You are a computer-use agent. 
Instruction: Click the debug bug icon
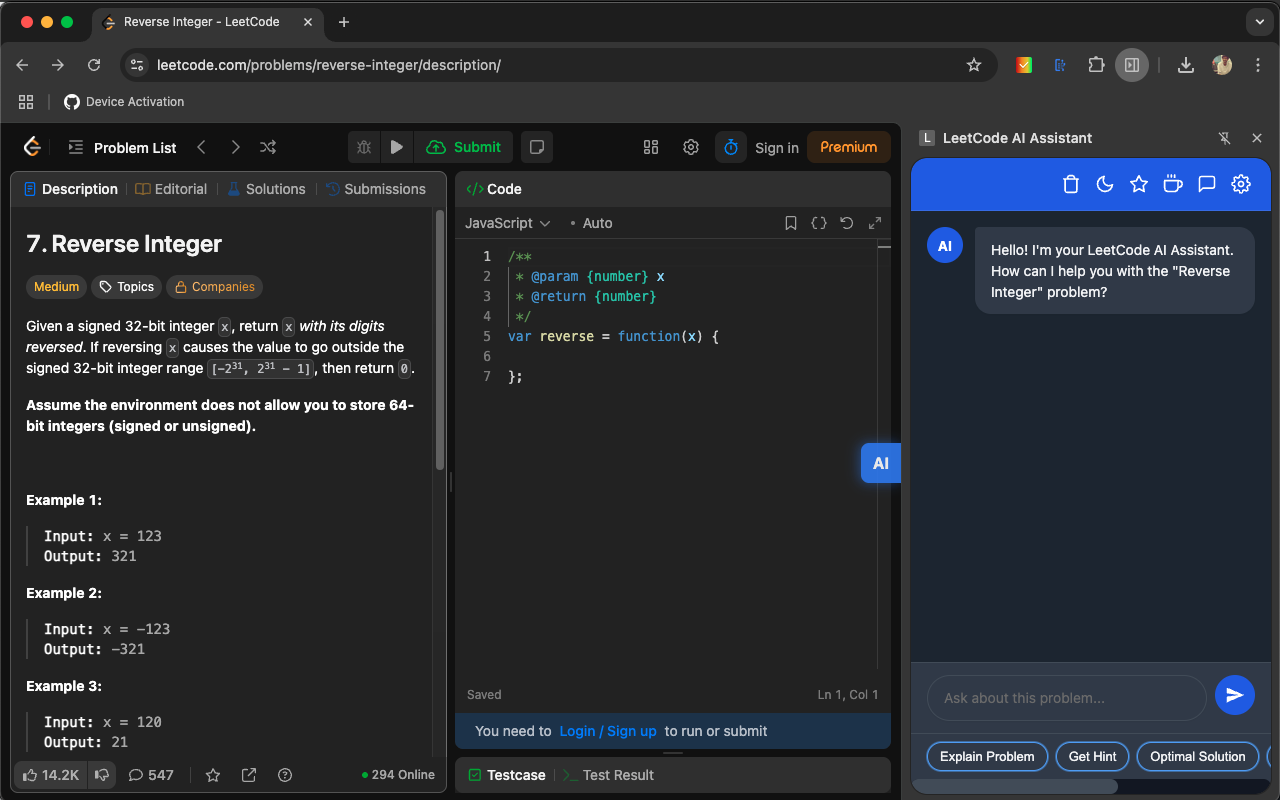(x=364, y=147)
